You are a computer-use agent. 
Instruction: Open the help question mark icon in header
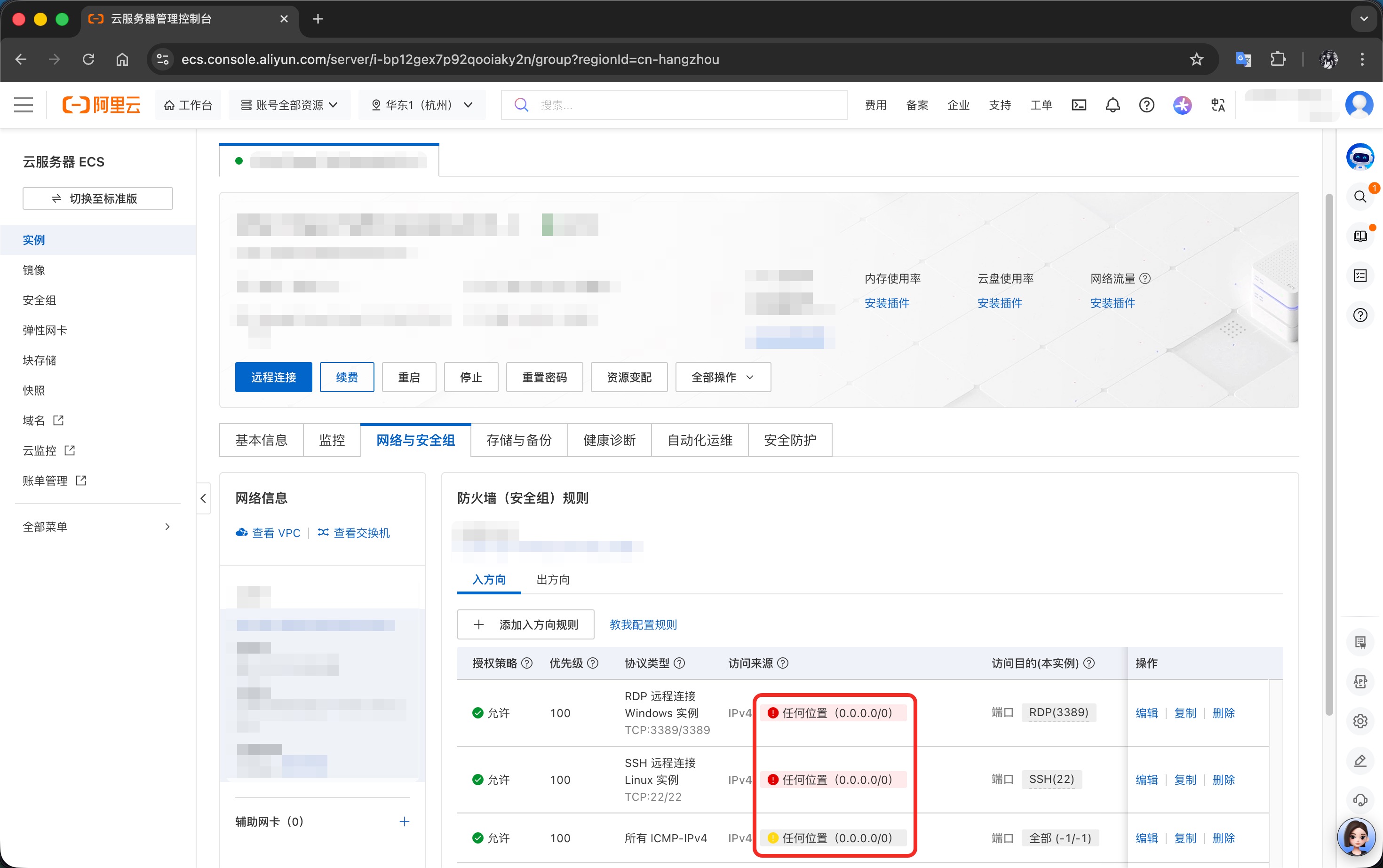(x=1146, y=105)
